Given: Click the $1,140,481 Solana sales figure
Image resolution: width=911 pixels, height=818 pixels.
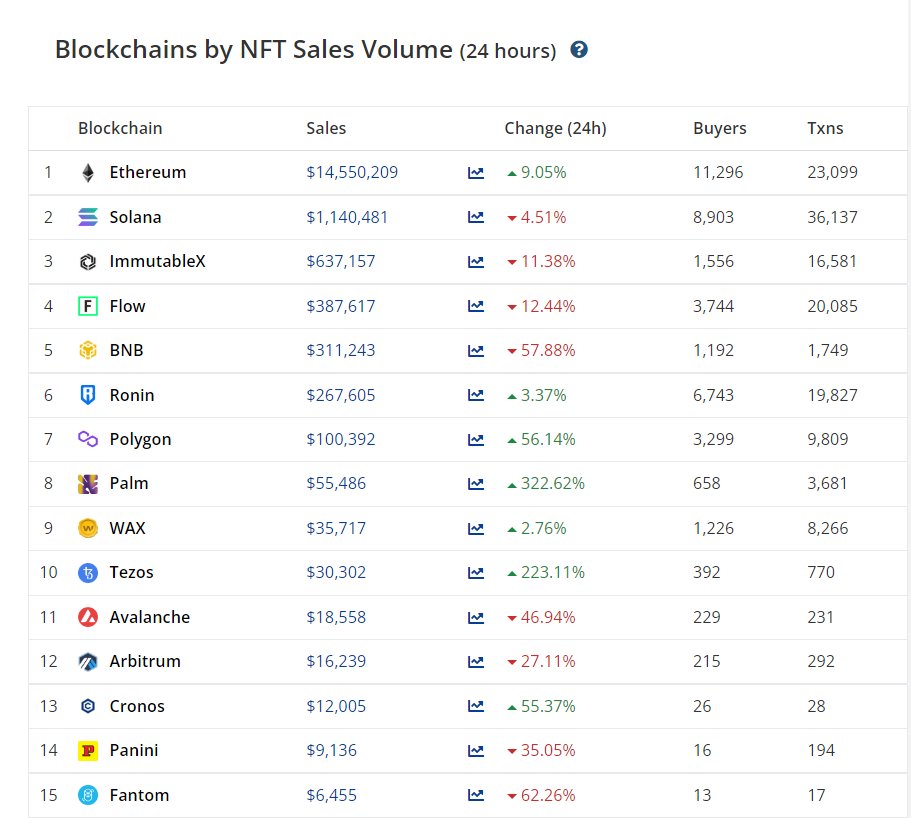Looking at the screenshot, I should click(347, 217).
